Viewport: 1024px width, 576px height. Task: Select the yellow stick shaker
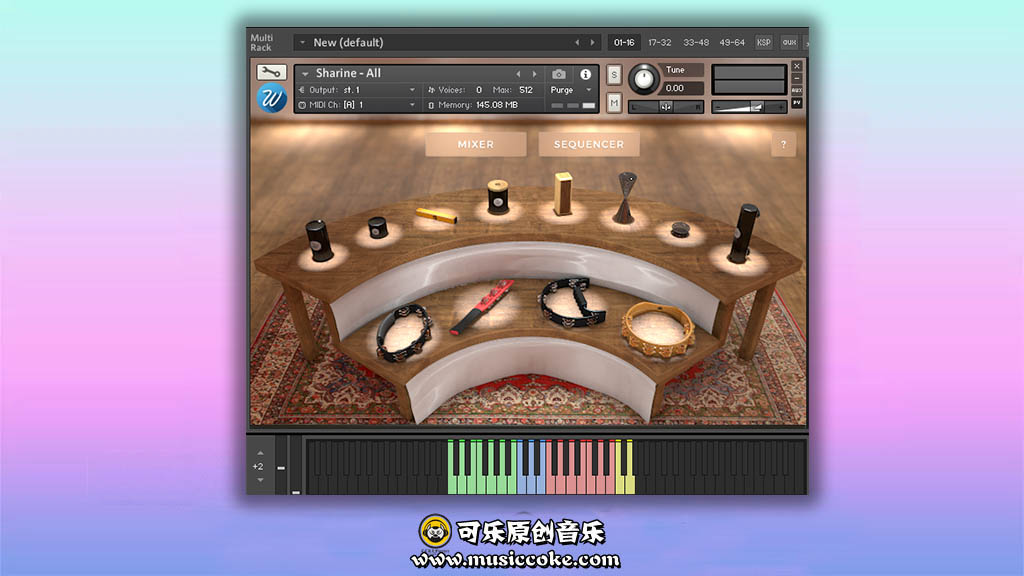436,216
